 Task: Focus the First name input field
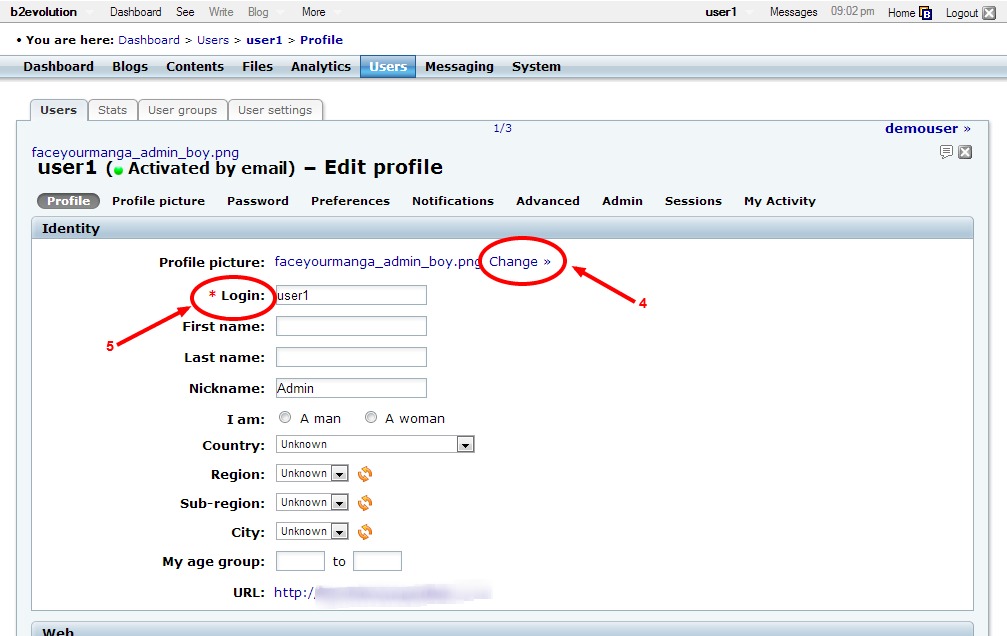click(x=351, y=326)
